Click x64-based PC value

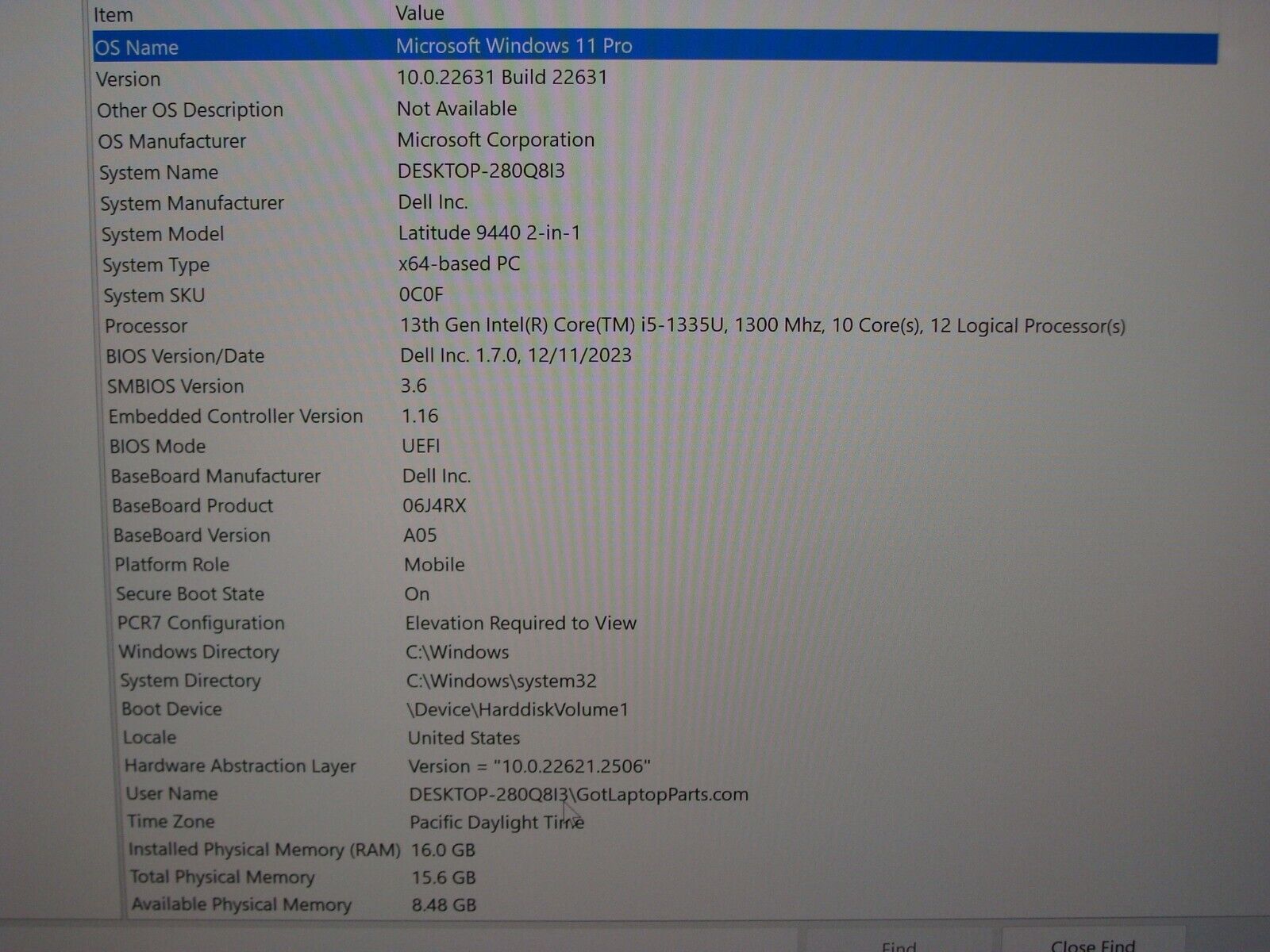tap(460, 263)
